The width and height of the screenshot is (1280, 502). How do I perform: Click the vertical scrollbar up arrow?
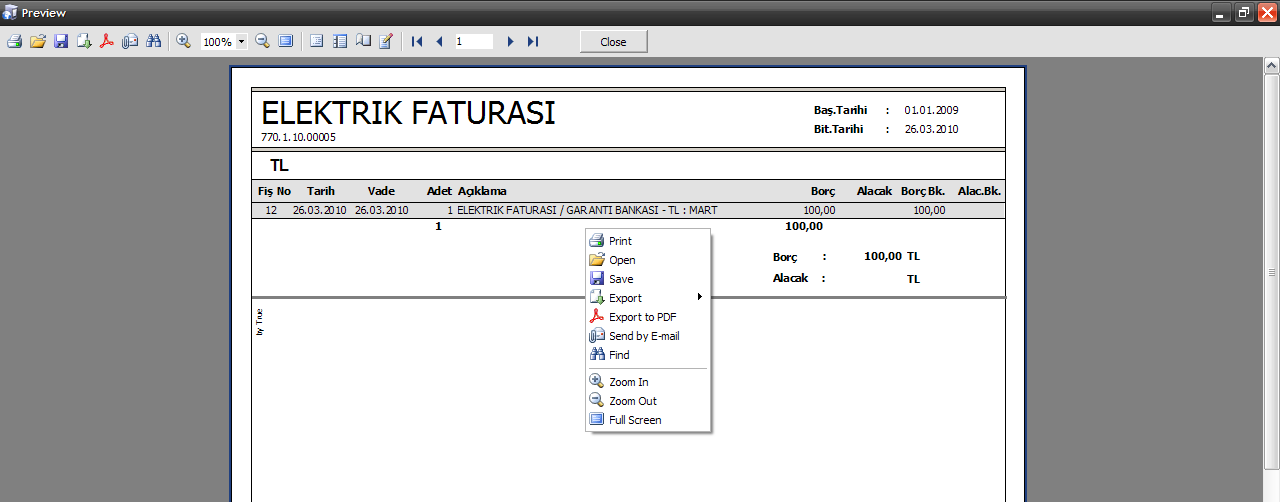click(x=1272, y=65)
